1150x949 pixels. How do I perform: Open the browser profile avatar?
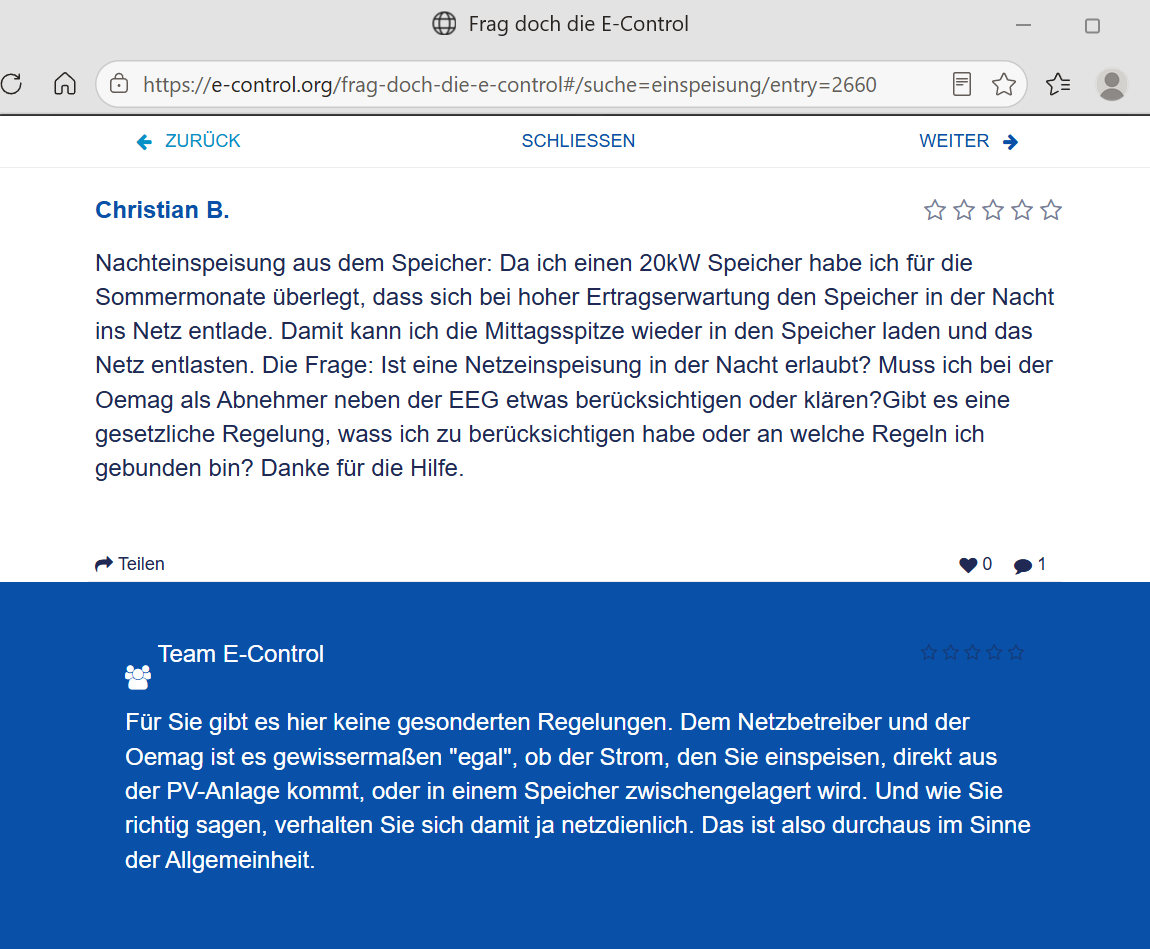1111,84
